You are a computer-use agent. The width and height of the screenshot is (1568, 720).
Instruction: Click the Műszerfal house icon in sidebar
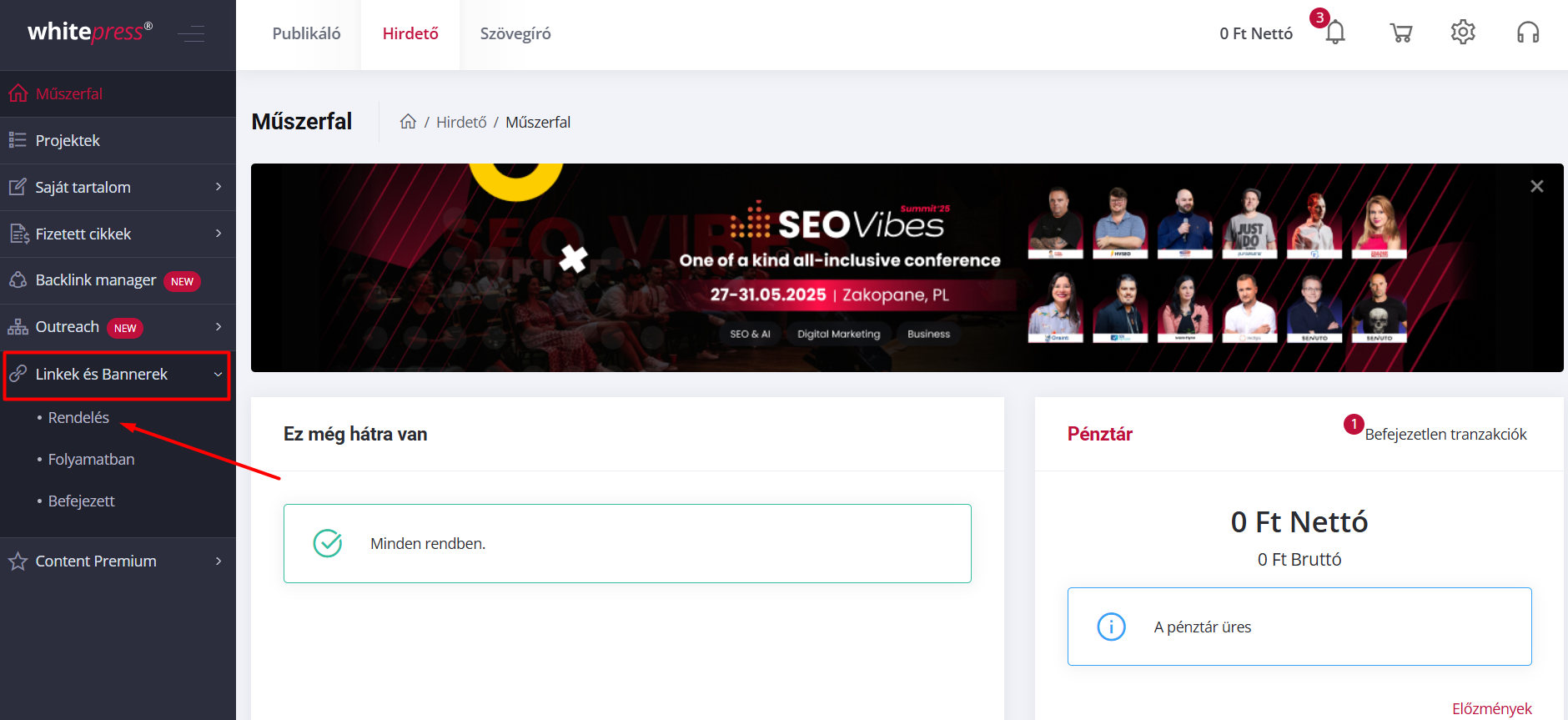(18, 93)
